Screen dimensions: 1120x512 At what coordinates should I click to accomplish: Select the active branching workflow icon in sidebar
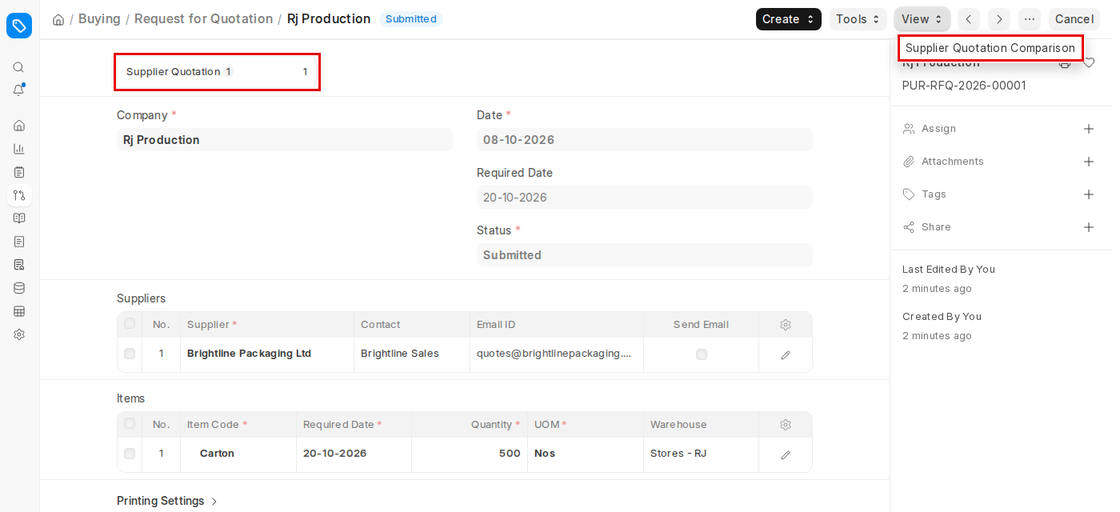[19, 195]
